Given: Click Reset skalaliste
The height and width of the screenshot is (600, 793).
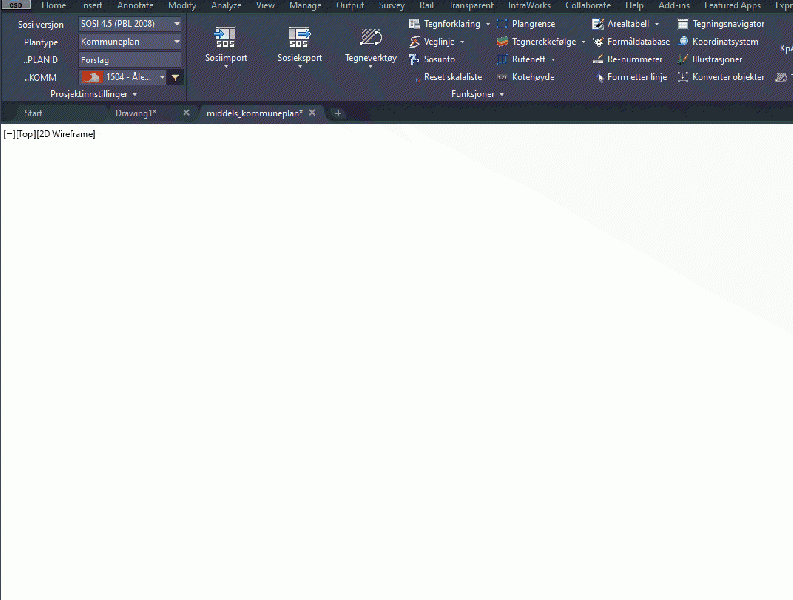Looking at the screenshot, I should click(x=453, y=77).
